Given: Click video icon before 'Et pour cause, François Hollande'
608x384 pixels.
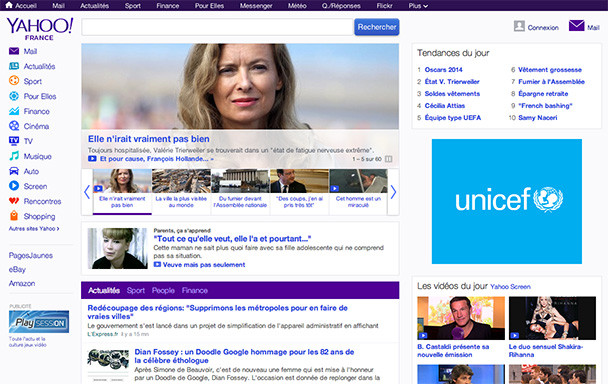Looking at the screenshot, I should coord(92,159).
